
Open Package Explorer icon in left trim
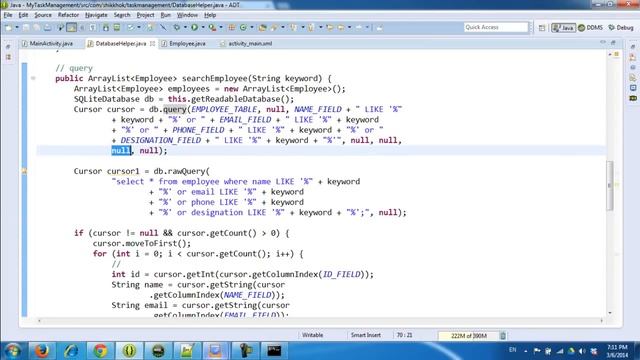click(x=8, y=58)
